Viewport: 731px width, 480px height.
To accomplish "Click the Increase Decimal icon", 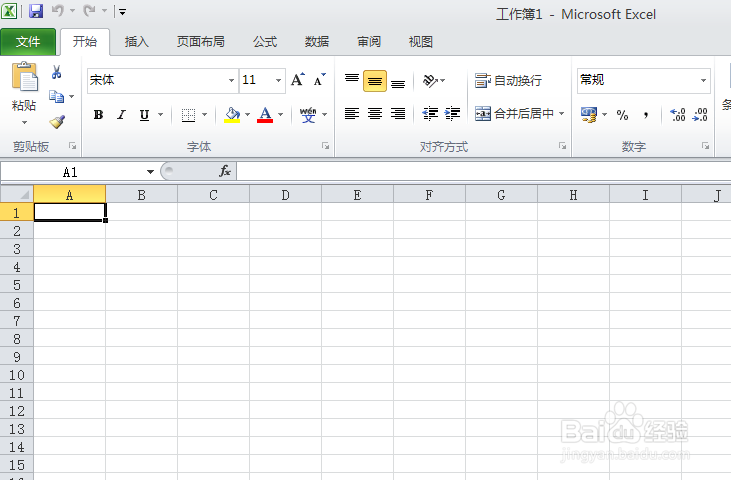I will coord(677,115).
